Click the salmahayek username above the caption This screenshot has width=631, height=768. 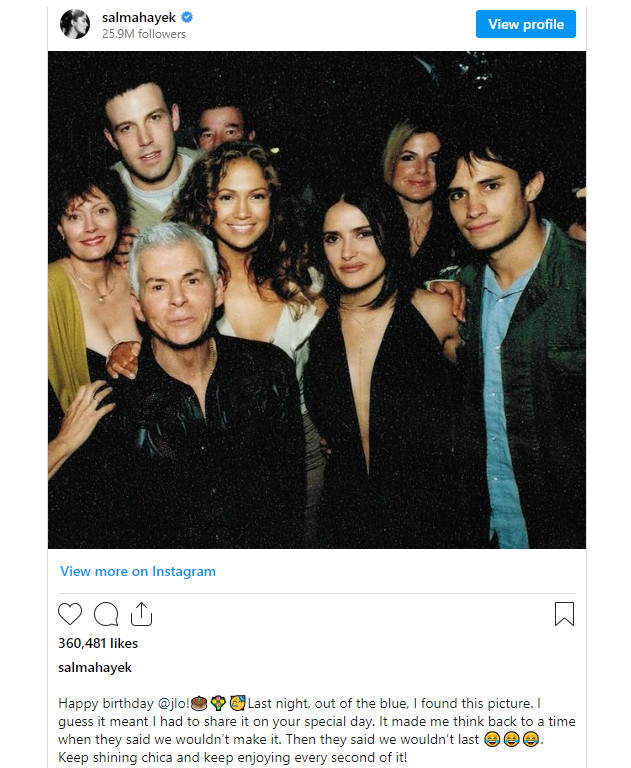(95, 668)
